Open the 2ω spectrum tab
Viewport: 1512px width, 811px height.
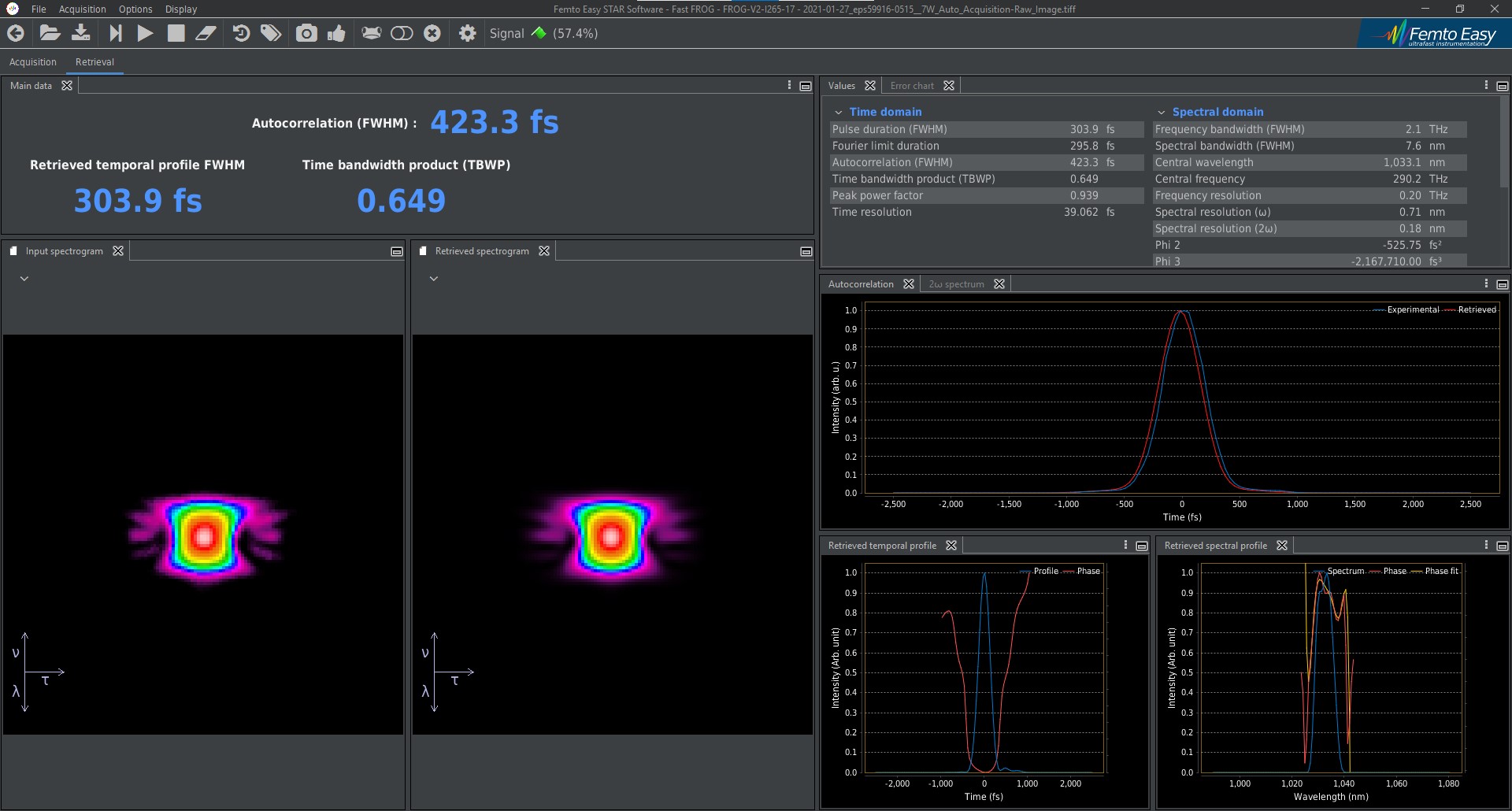coord(956,284)
